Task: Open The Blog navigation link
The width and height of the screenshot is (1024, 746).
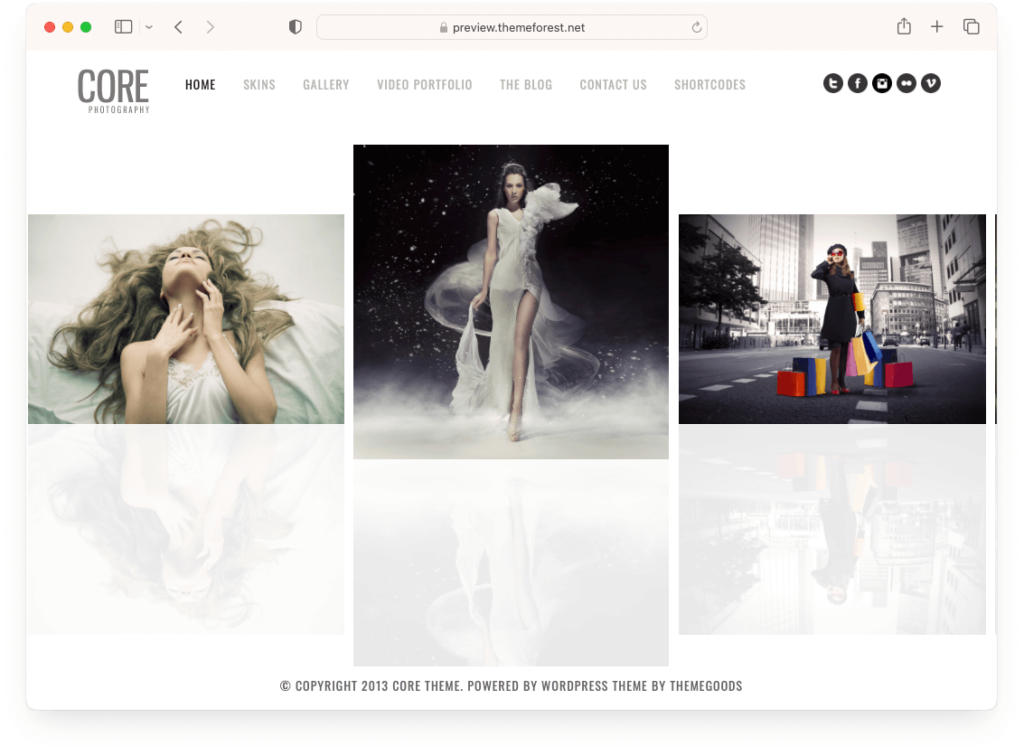Action: pos(526,85)
